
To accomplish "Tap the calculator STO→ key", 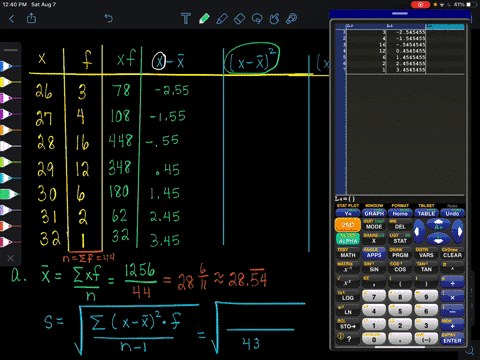I will (x=348, y=326).
